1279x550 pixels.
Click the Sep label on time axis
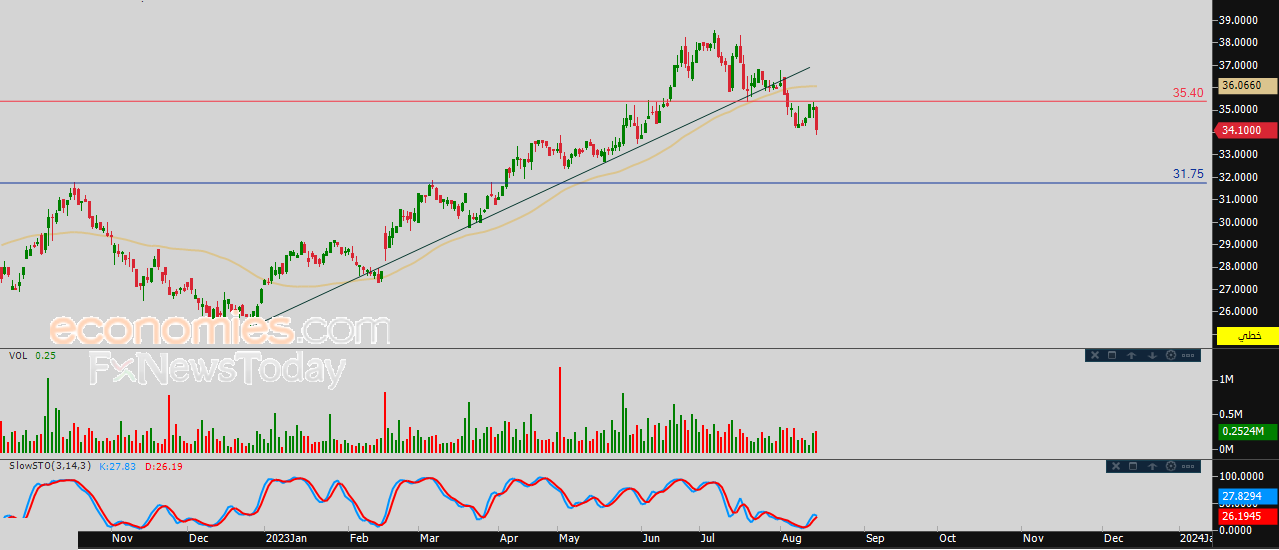pyautogui.click(x=875, y=538)
